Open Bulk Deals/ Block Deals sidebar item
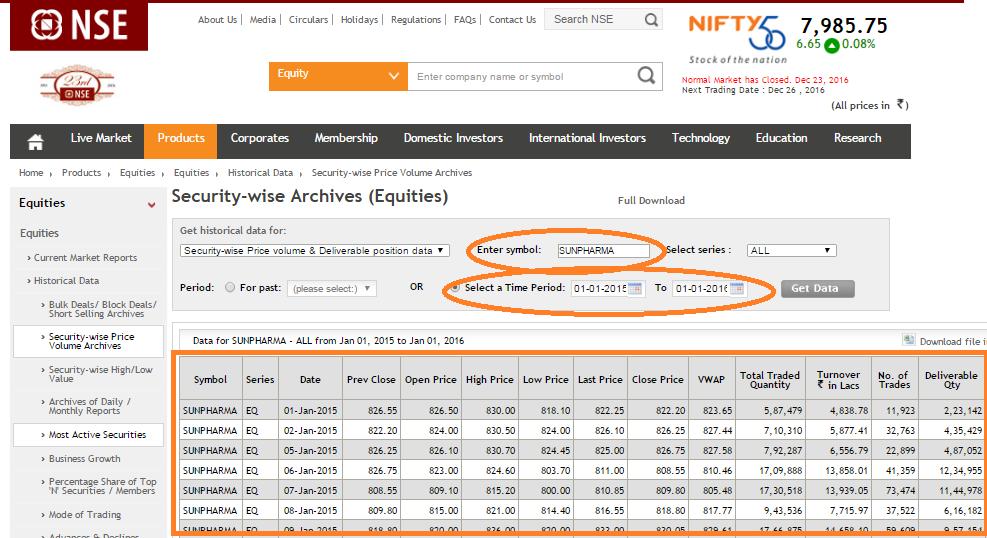Viewport: 987px width, 538px height. [x=103, y=309]
